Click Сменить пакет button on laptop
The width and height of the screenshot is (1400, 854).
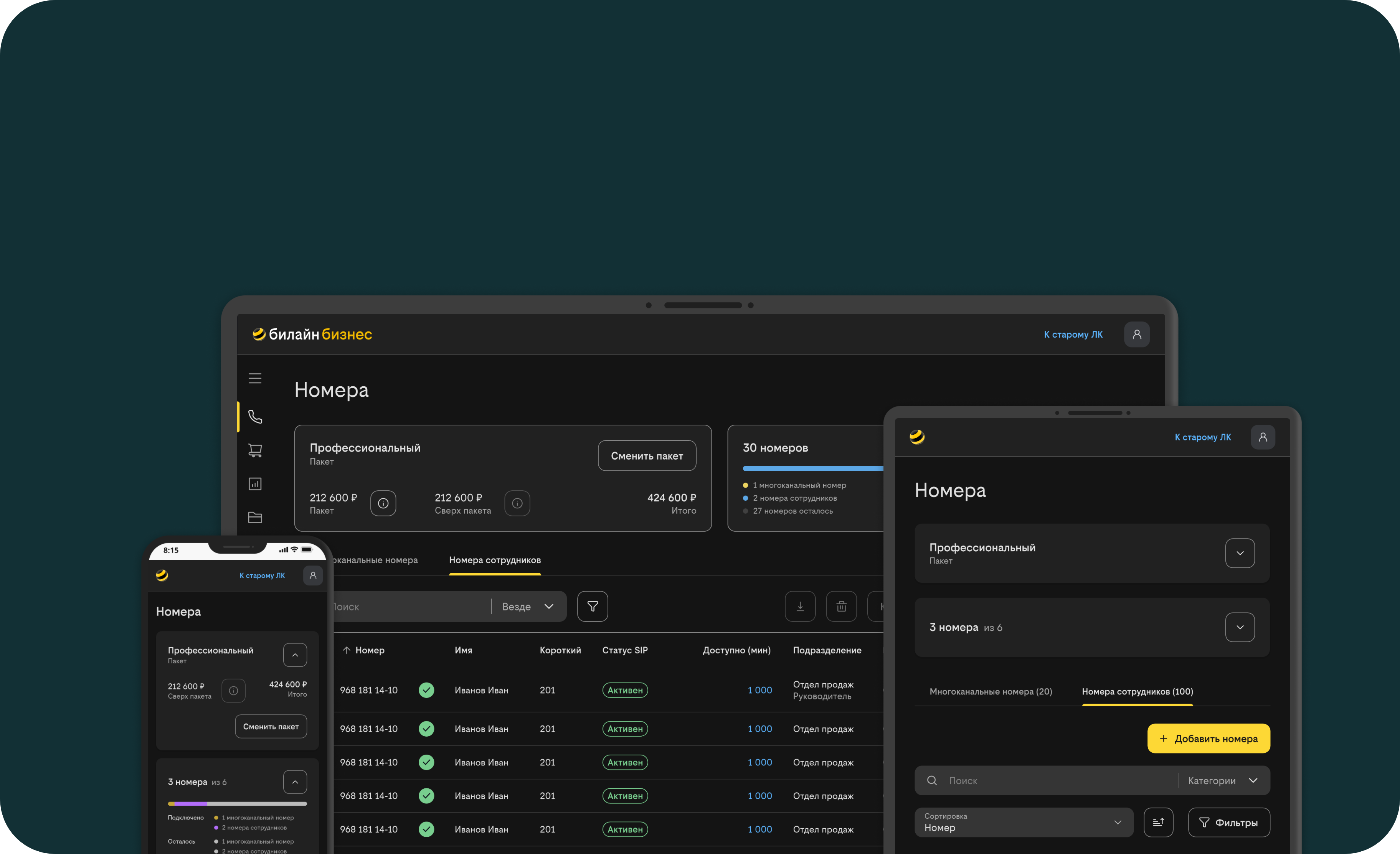647,455
